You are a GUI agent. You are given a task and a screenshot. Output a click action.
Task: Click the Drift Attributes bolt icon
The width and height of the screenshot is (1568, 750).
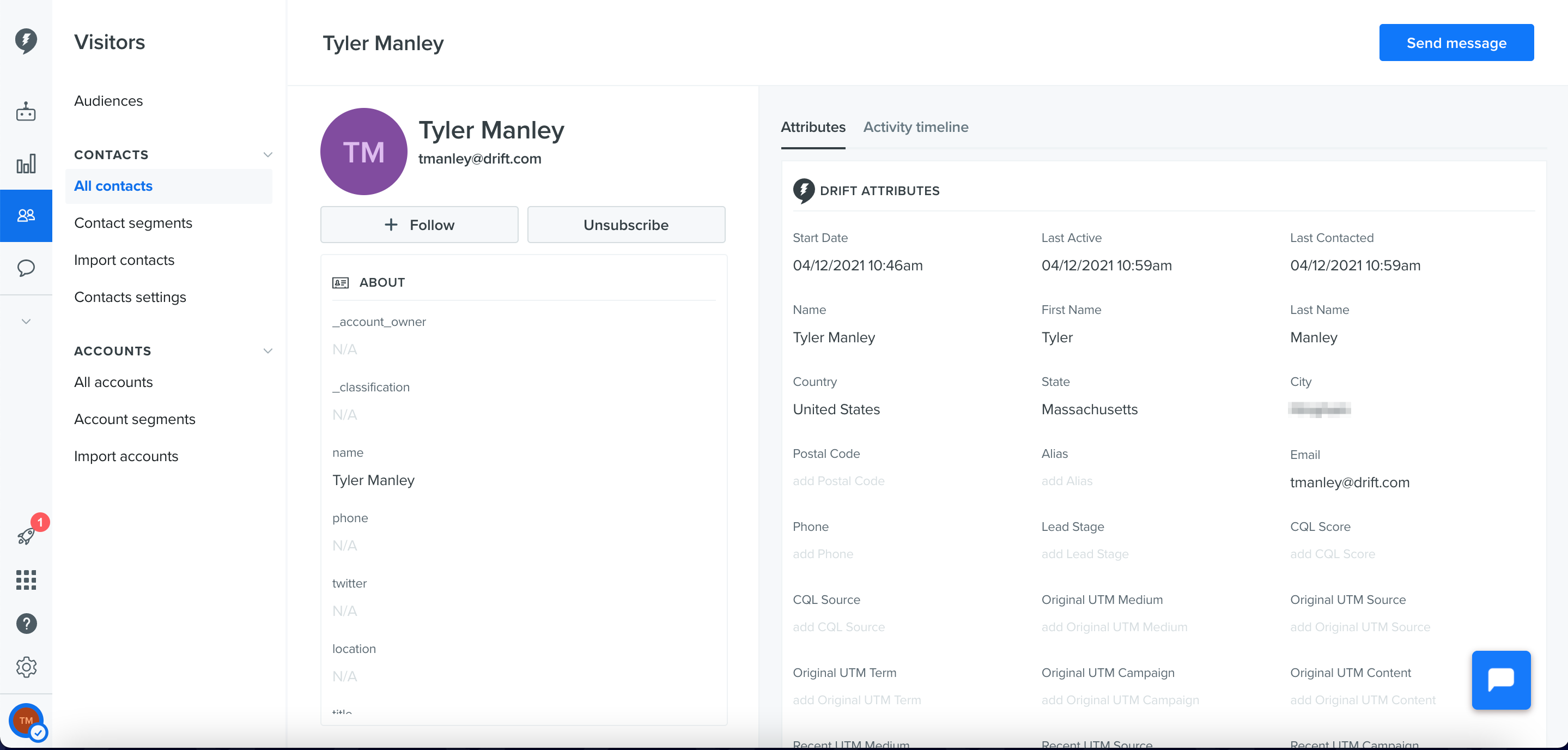point(804,191)
